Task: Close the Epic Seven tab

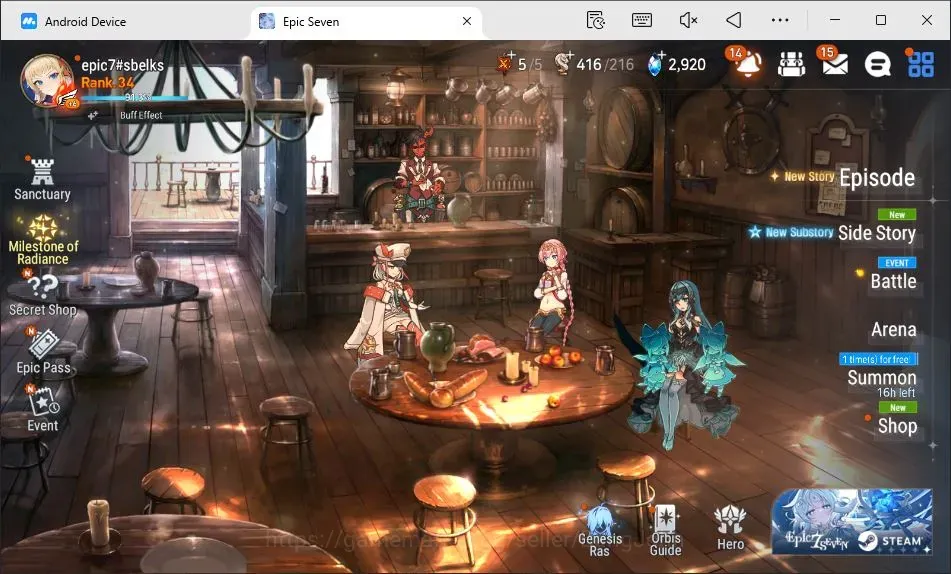Action: [467, 21]
